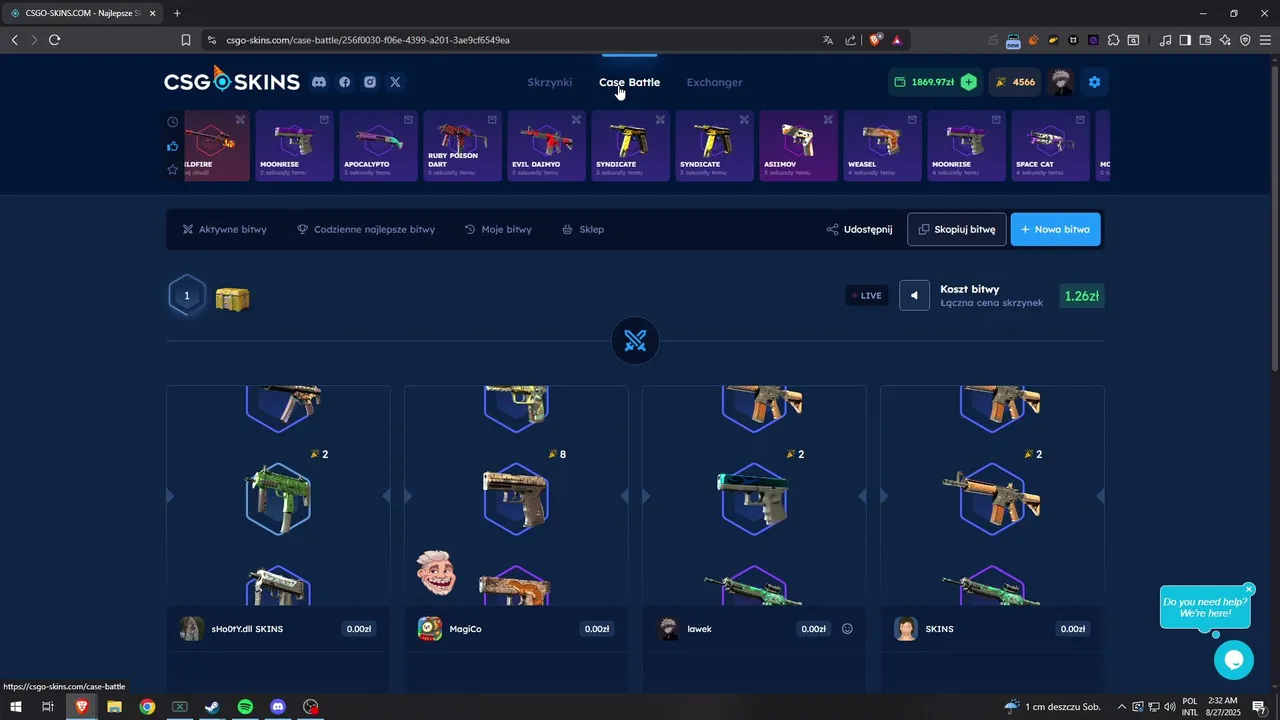Click the share page icon in the address bar
This screenshot has width=1280, height=720.
tap(850, 40)
